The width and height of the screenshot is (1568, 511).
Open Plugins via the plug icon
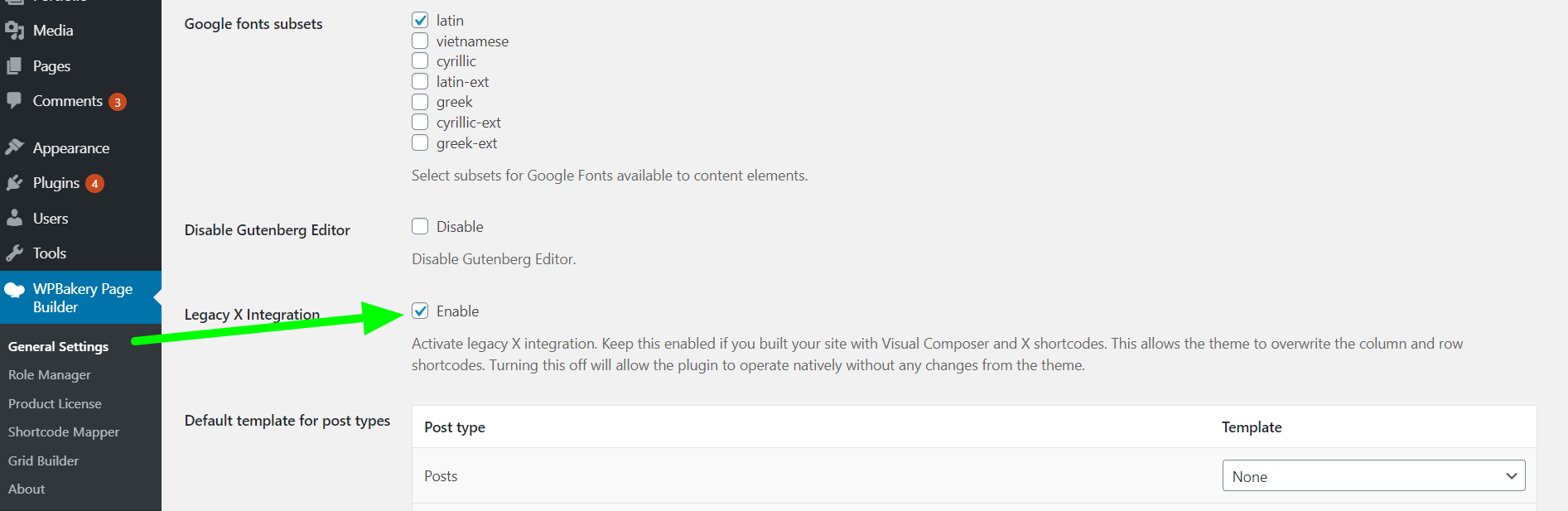(x=17, y=183)
